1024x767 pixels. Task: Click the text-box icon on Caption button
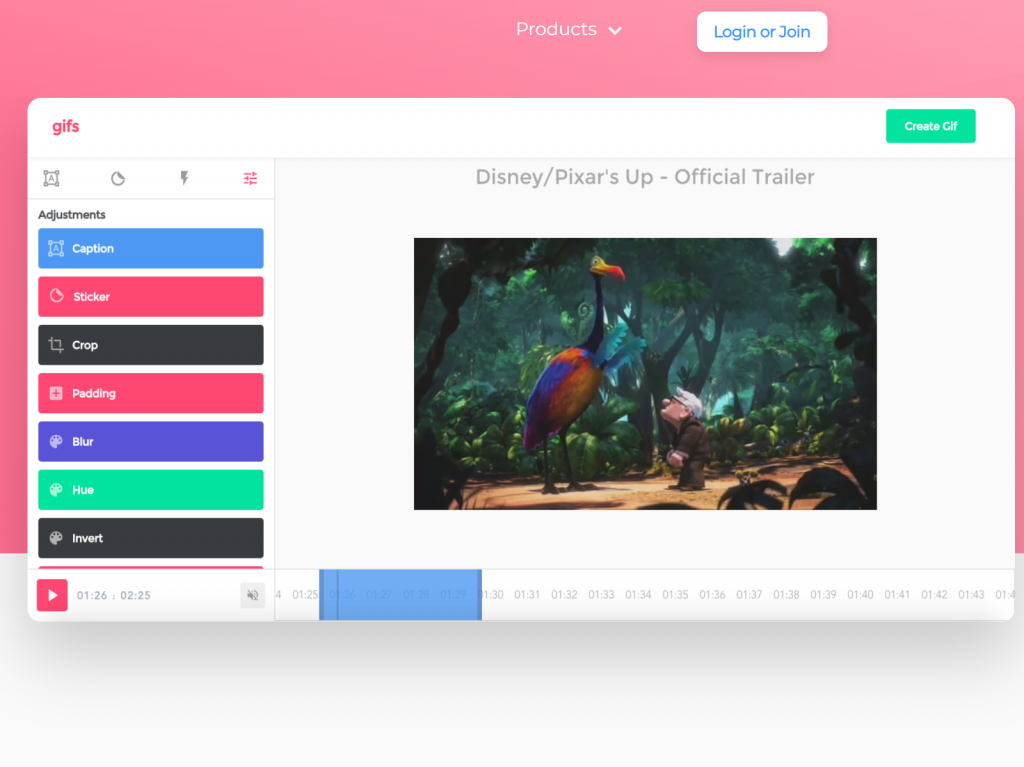[x=56, y=248]
